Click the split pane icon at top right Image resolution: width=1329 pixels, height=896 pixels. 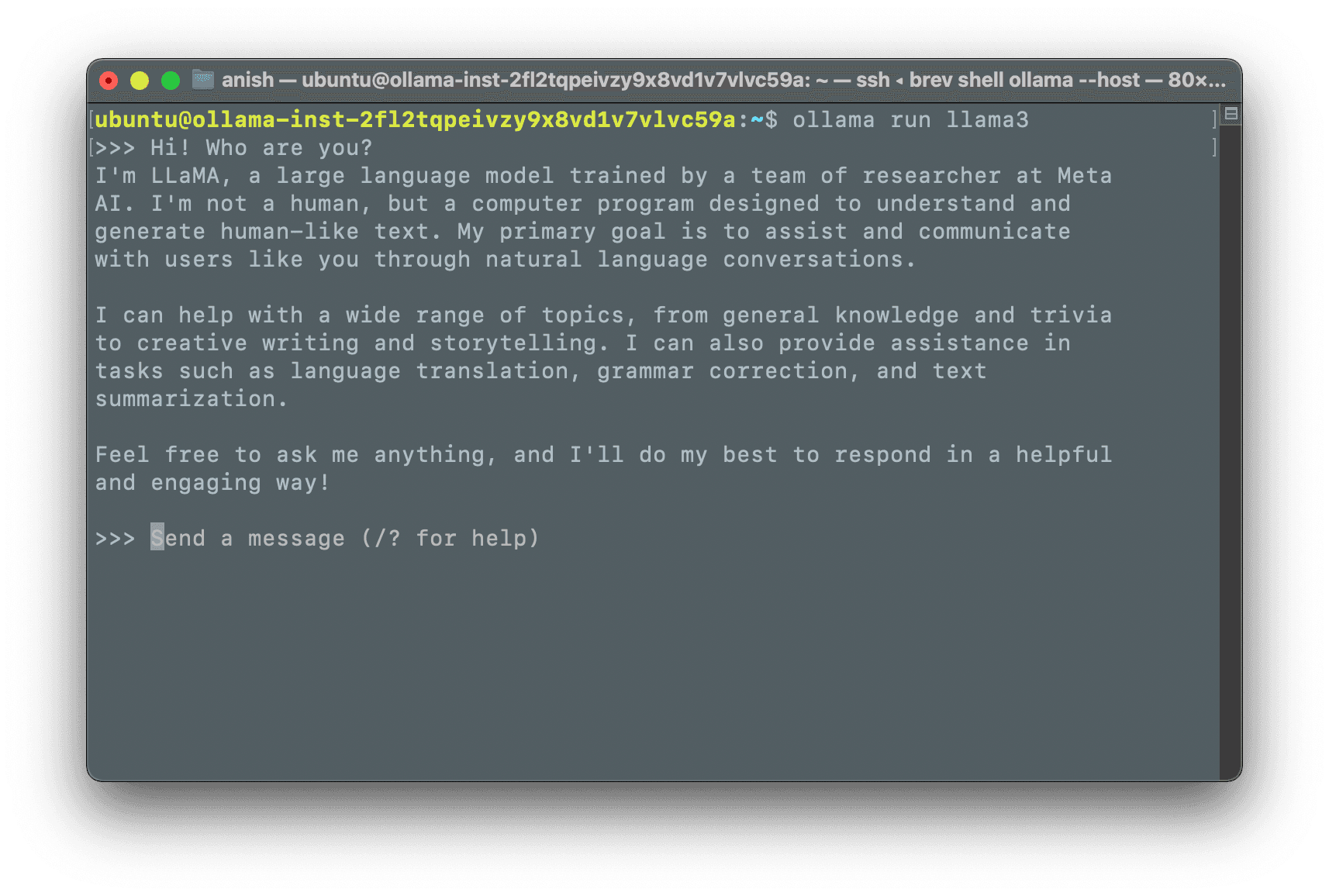pos(1231,115)
